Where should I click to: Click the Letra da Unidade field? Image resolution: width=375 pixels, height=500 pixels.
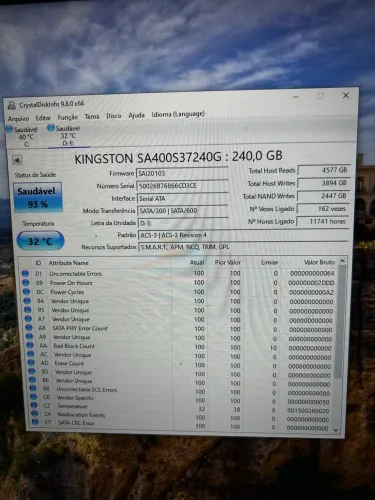(x=183, y=223)
